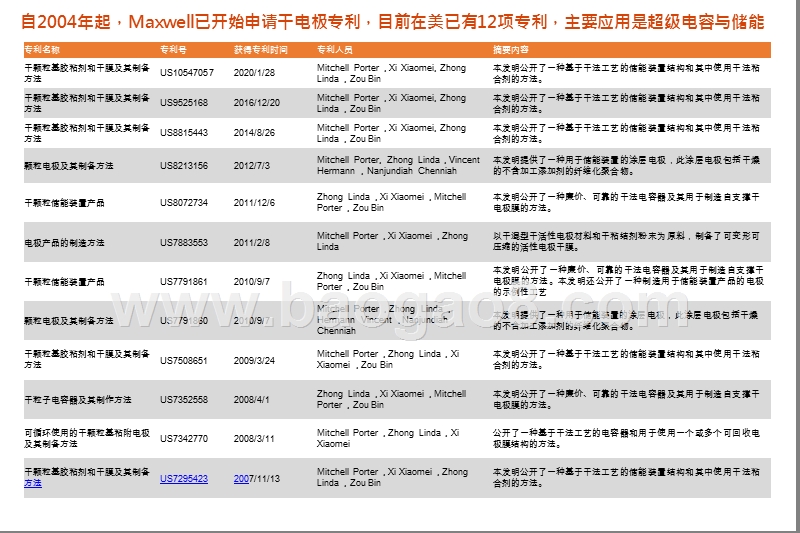Click the date 2014/8/26

point(254,133)
